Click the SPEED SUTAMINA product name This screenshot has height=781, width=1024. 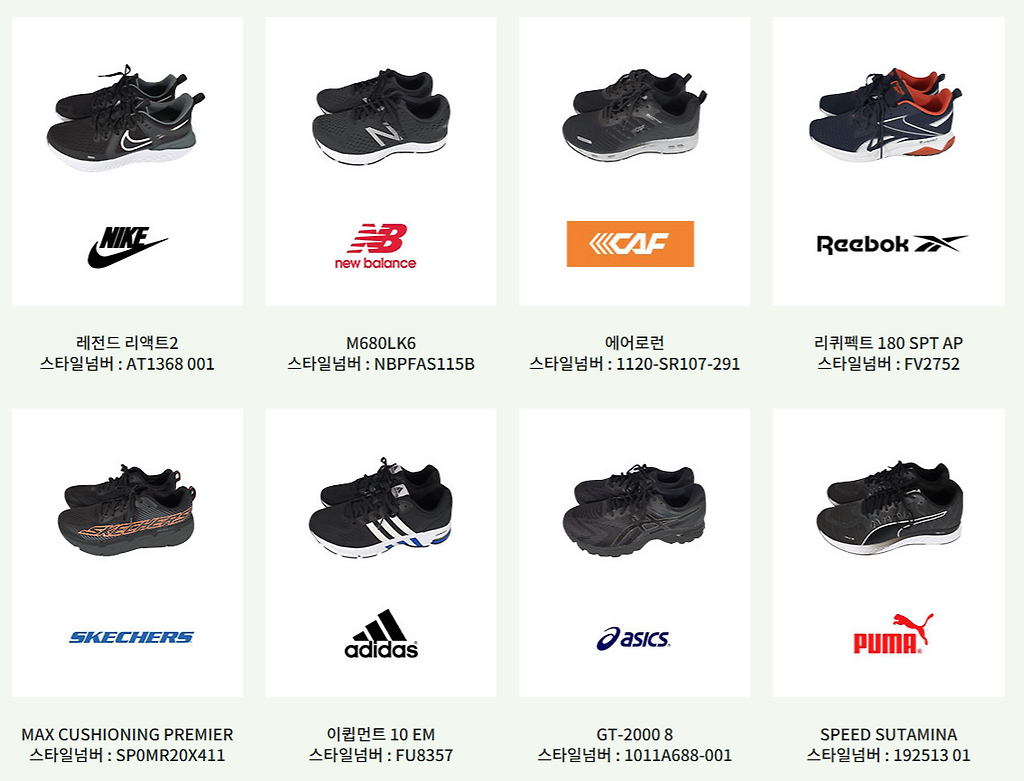pyautogui.click(x=889, y=735)
